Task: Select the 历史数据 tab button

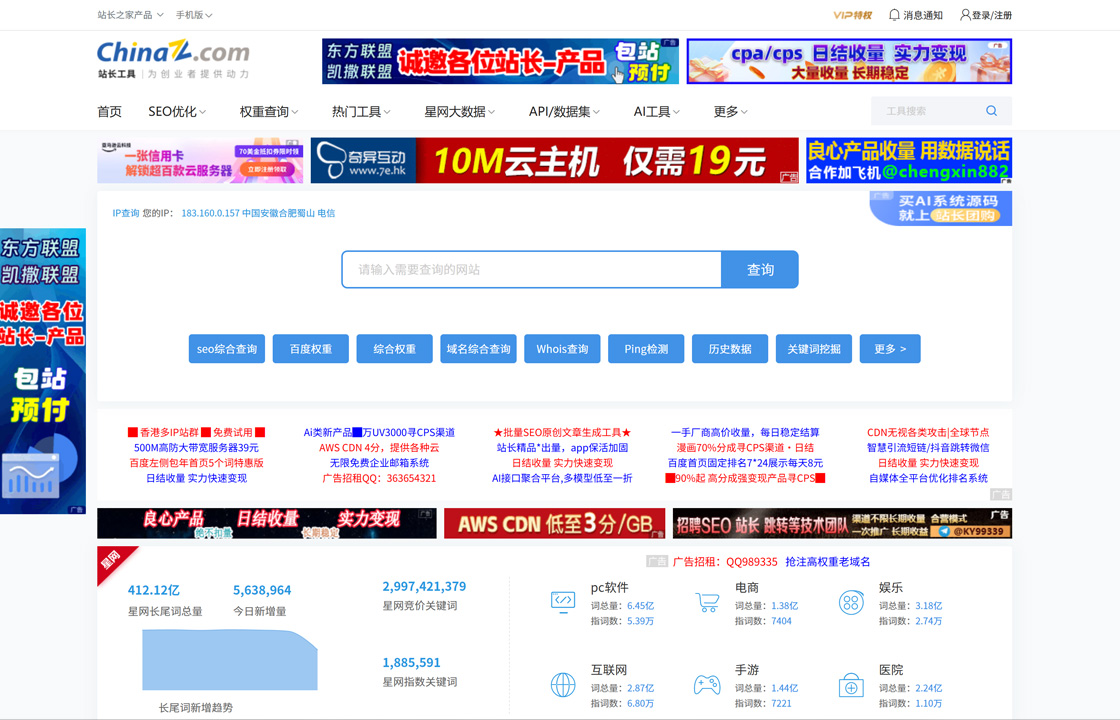Action: (x=730, y=349)
